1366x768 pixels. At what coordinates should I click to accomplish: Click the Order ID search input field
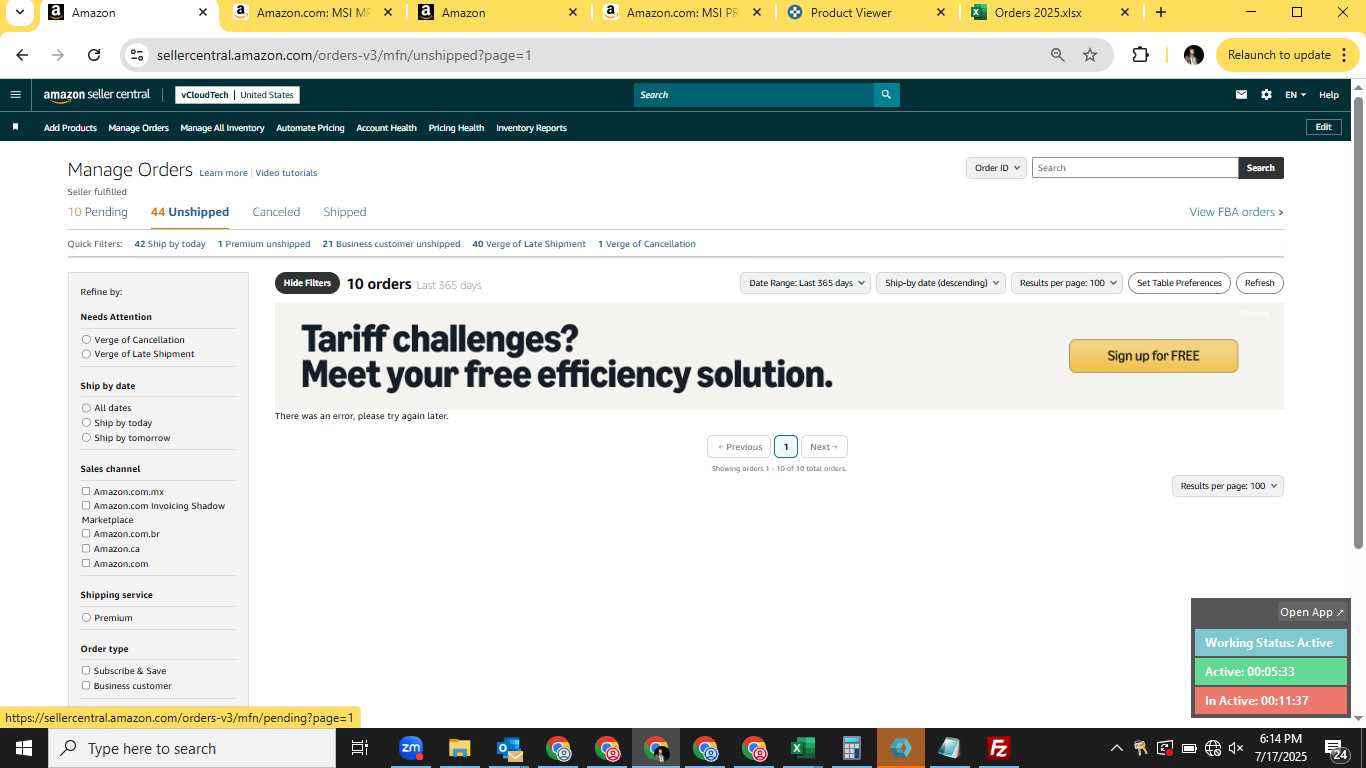coord(1135,168)
